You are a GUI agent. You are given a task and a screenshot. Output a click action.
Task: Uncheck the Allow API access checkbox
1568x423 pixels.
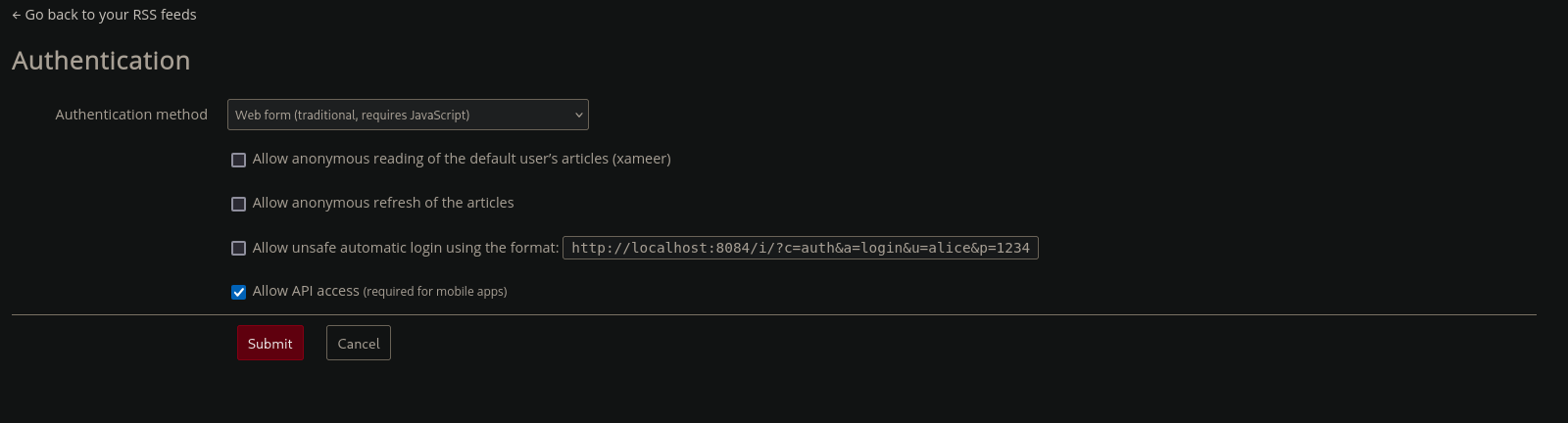(x=238, y=292)
